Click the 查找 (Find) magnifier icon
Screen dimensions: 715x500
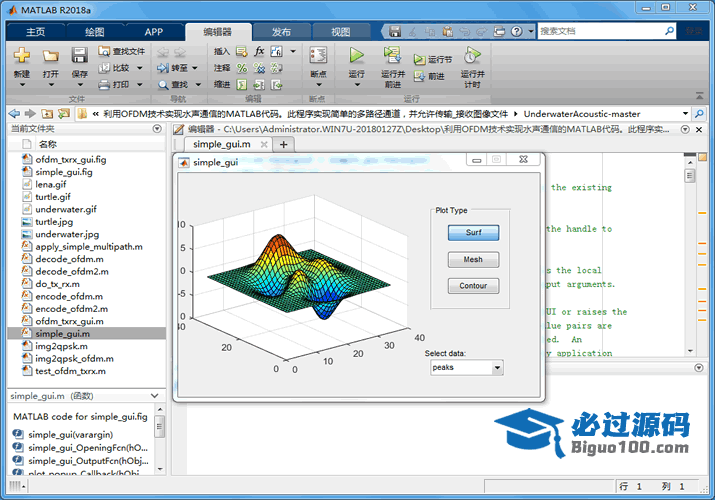click(163, 85)
